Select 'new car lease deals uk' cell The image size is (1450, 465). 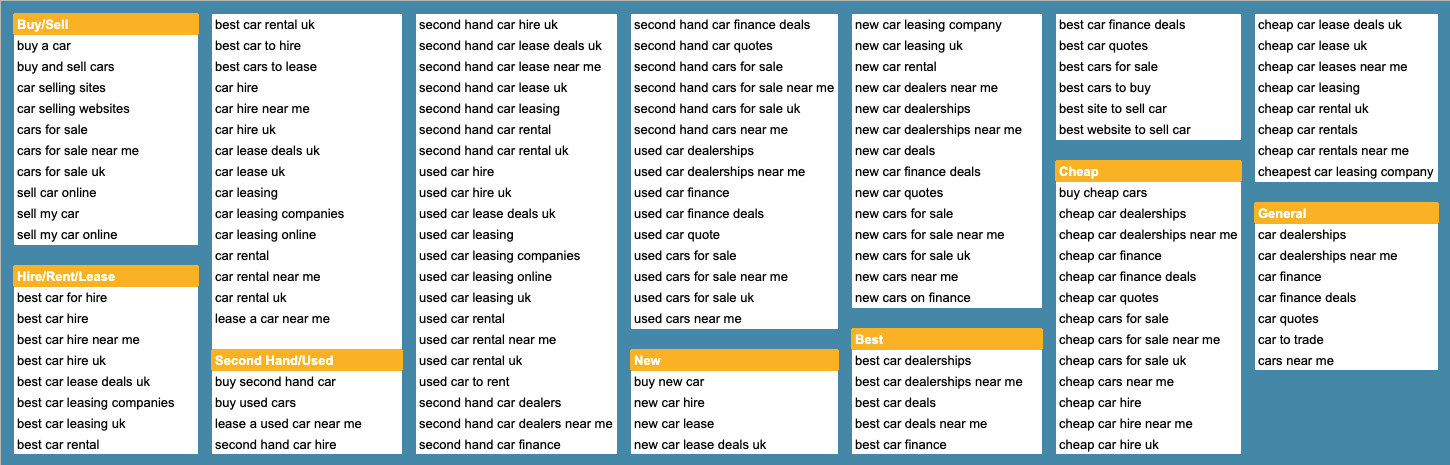(734, 445)
